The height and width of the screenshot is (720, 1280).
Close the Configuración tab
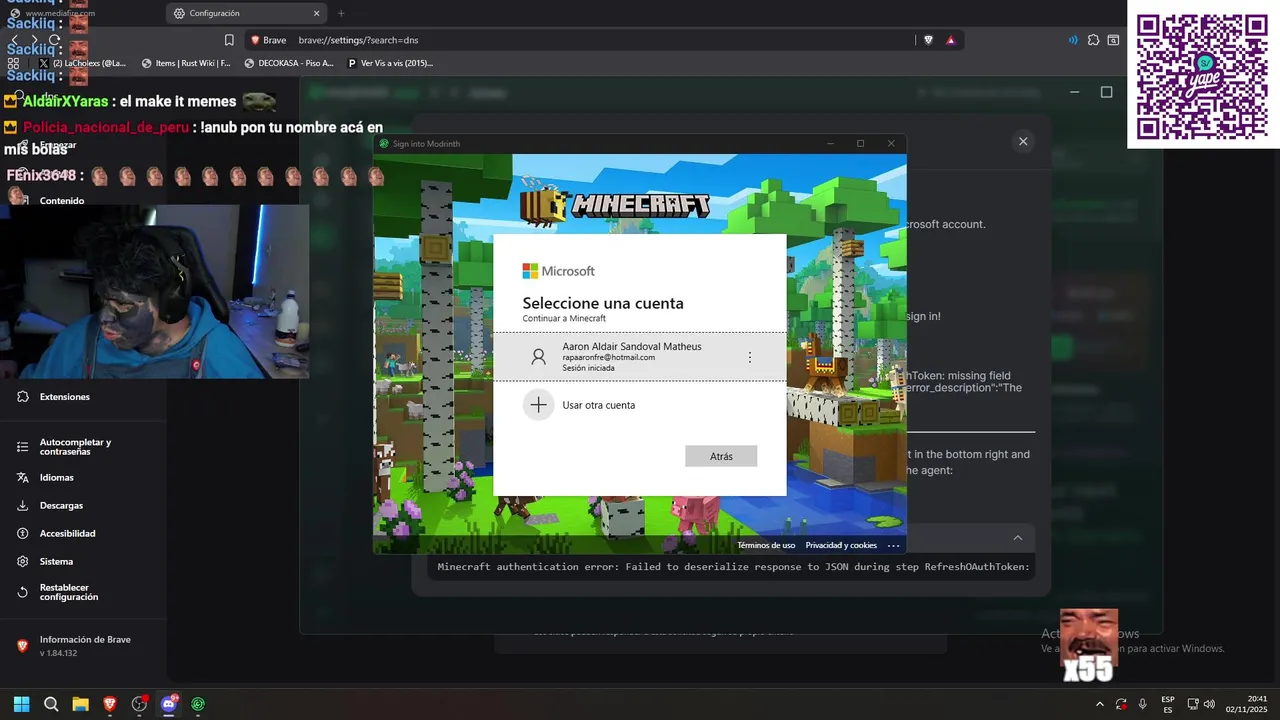click(317, 13)
